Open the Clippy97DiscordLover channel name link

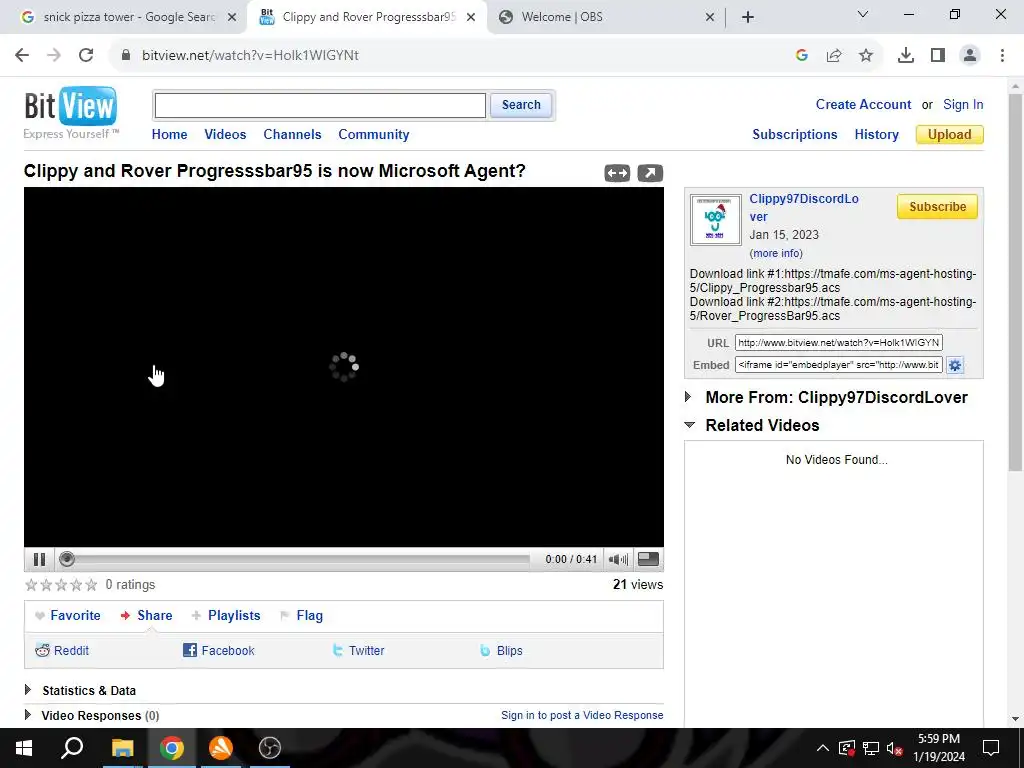[804, 207]
